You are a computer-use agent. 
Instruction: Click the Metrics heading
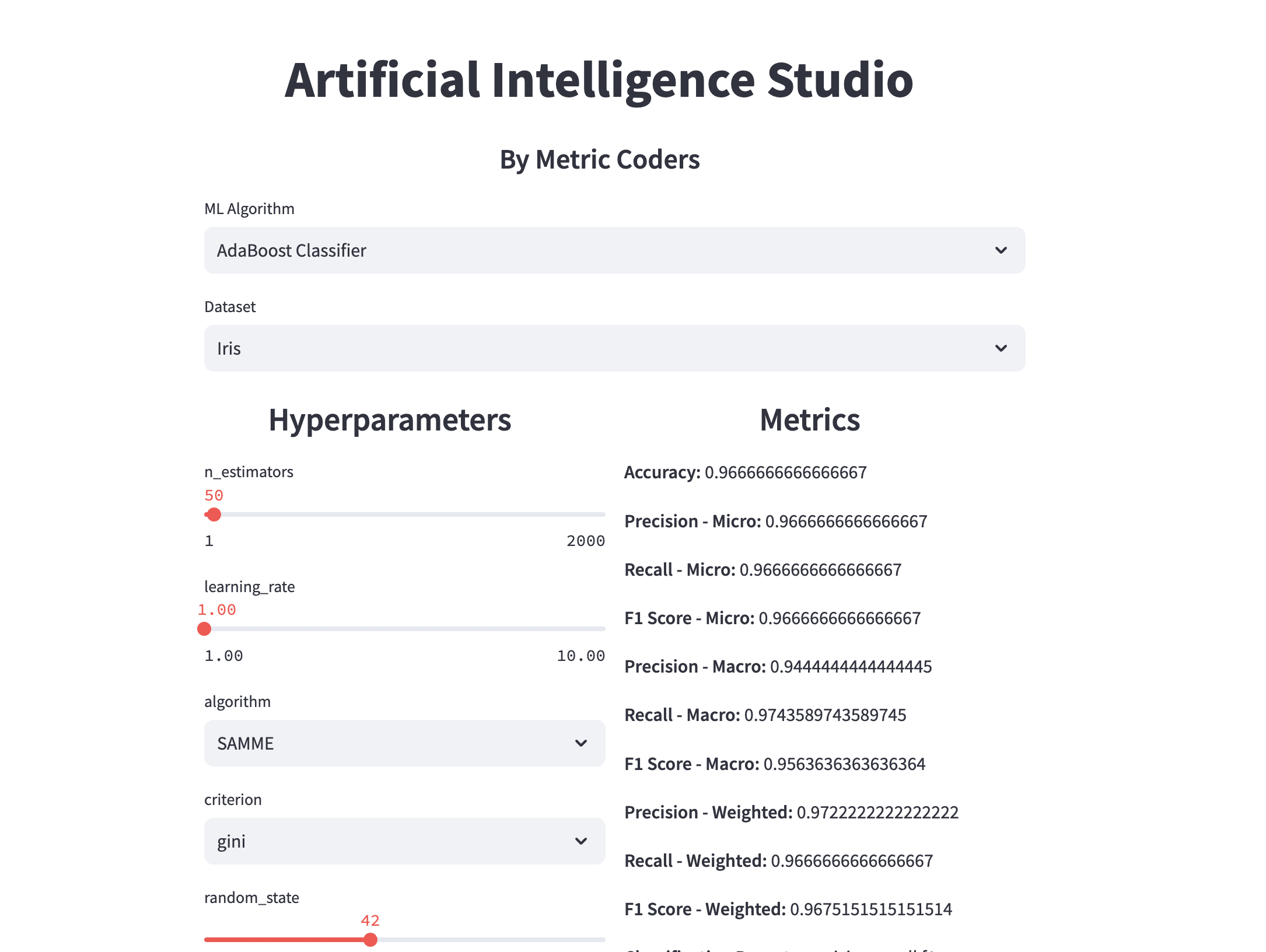[809, 420]
